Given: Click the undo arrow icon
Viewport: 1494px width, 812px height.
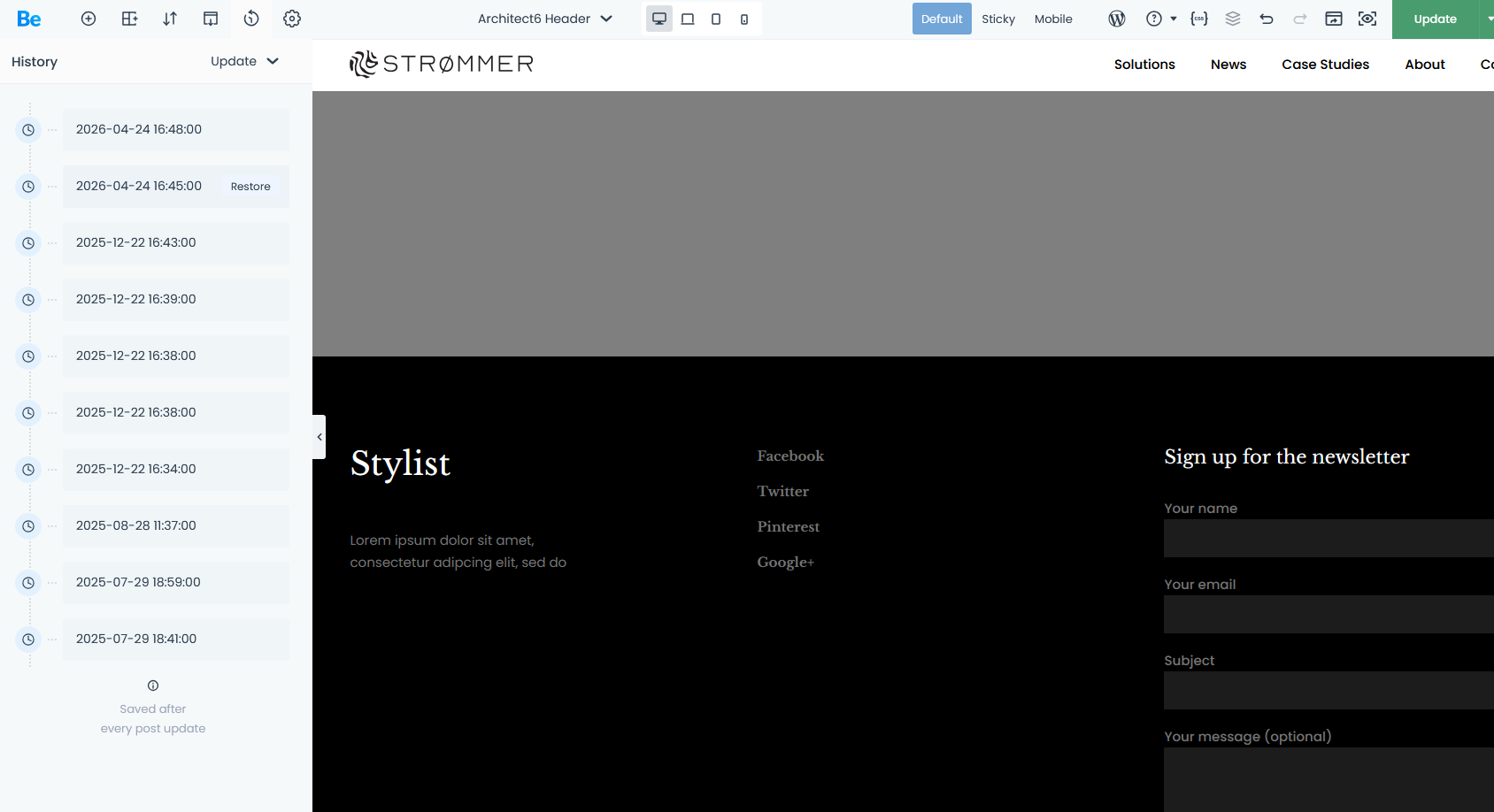Looking at the screenshot, I should point(1267,19).
